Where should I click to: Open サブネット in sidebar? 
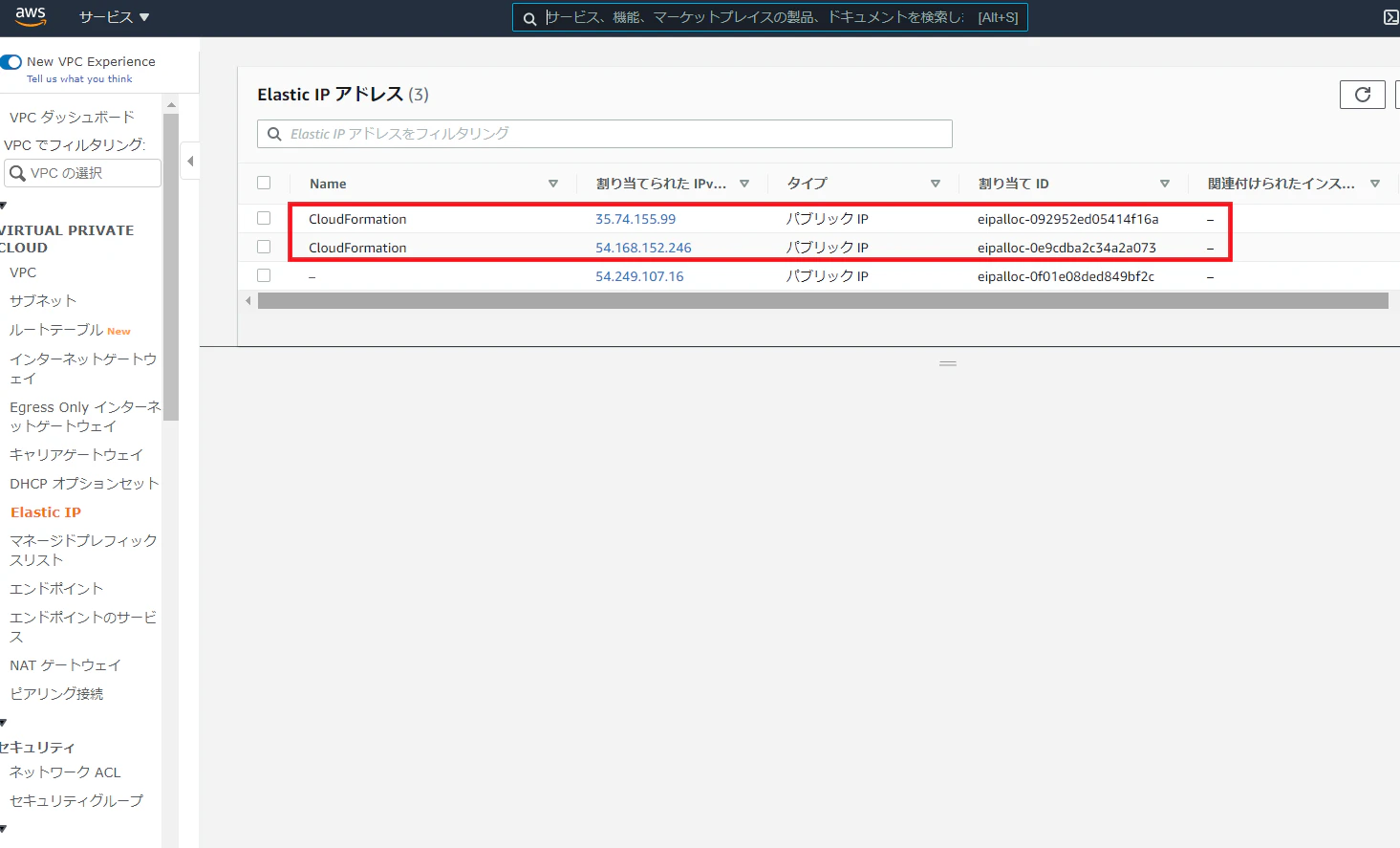coord(43,301)
